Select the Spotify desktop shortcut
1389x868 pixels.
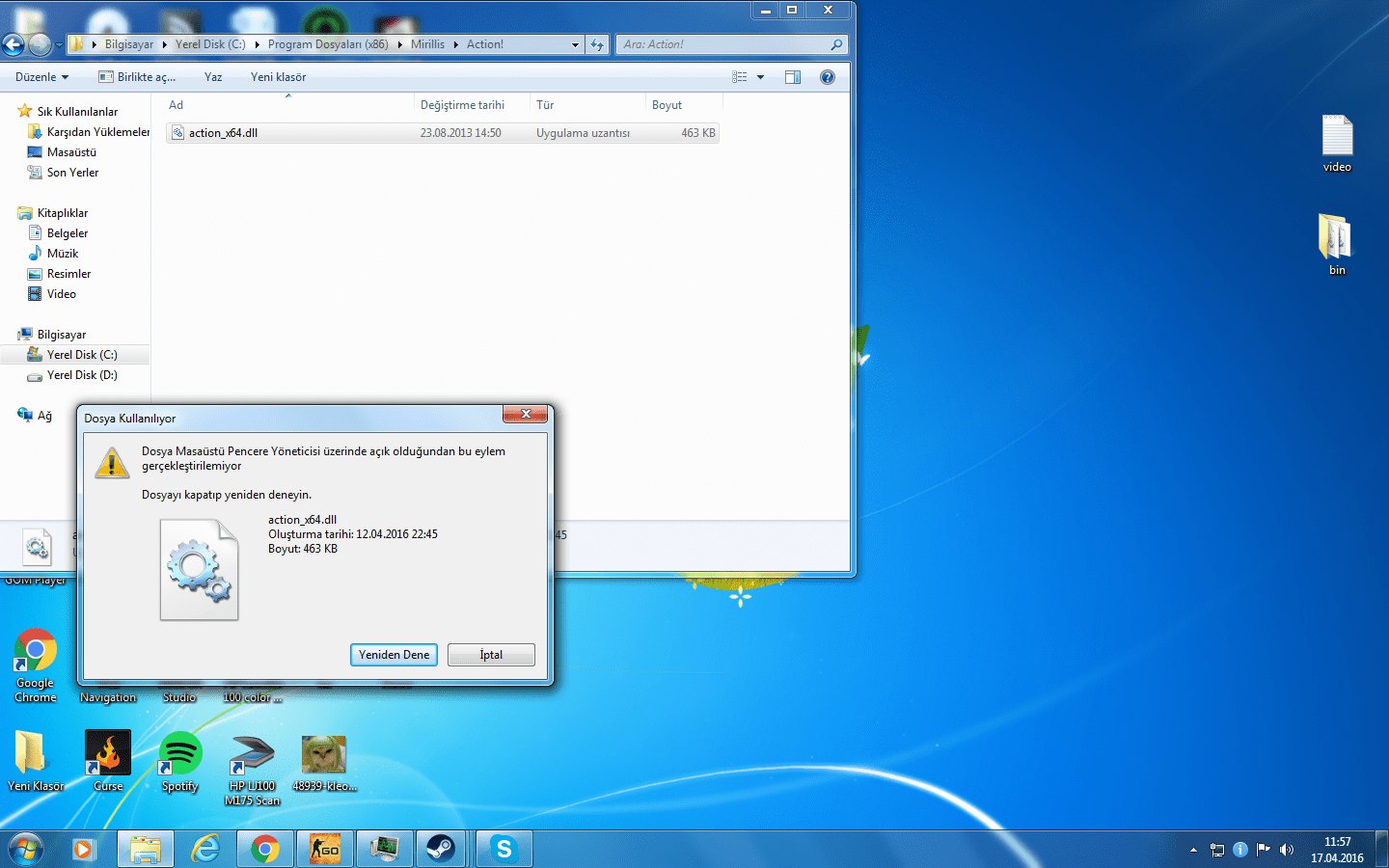[x=180, y=762]
